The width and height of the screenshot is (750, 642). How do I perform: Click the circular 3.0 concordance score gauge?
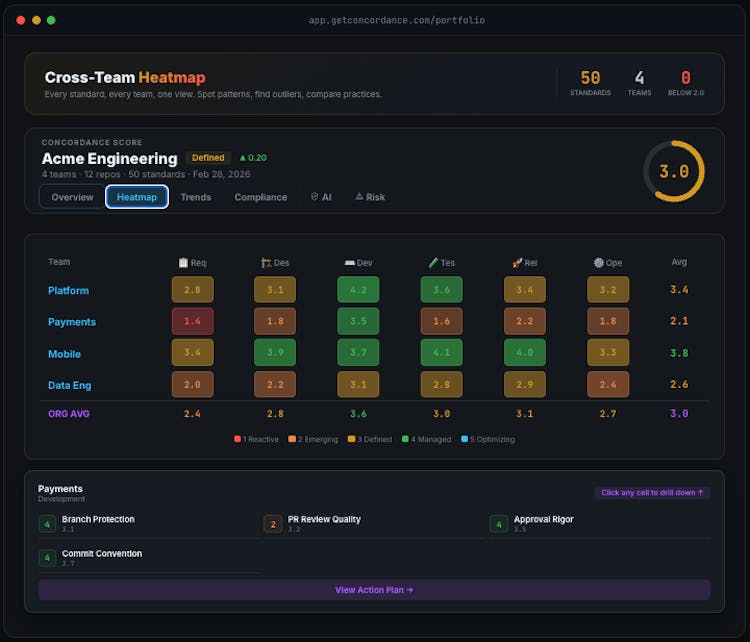click(673, 171)
